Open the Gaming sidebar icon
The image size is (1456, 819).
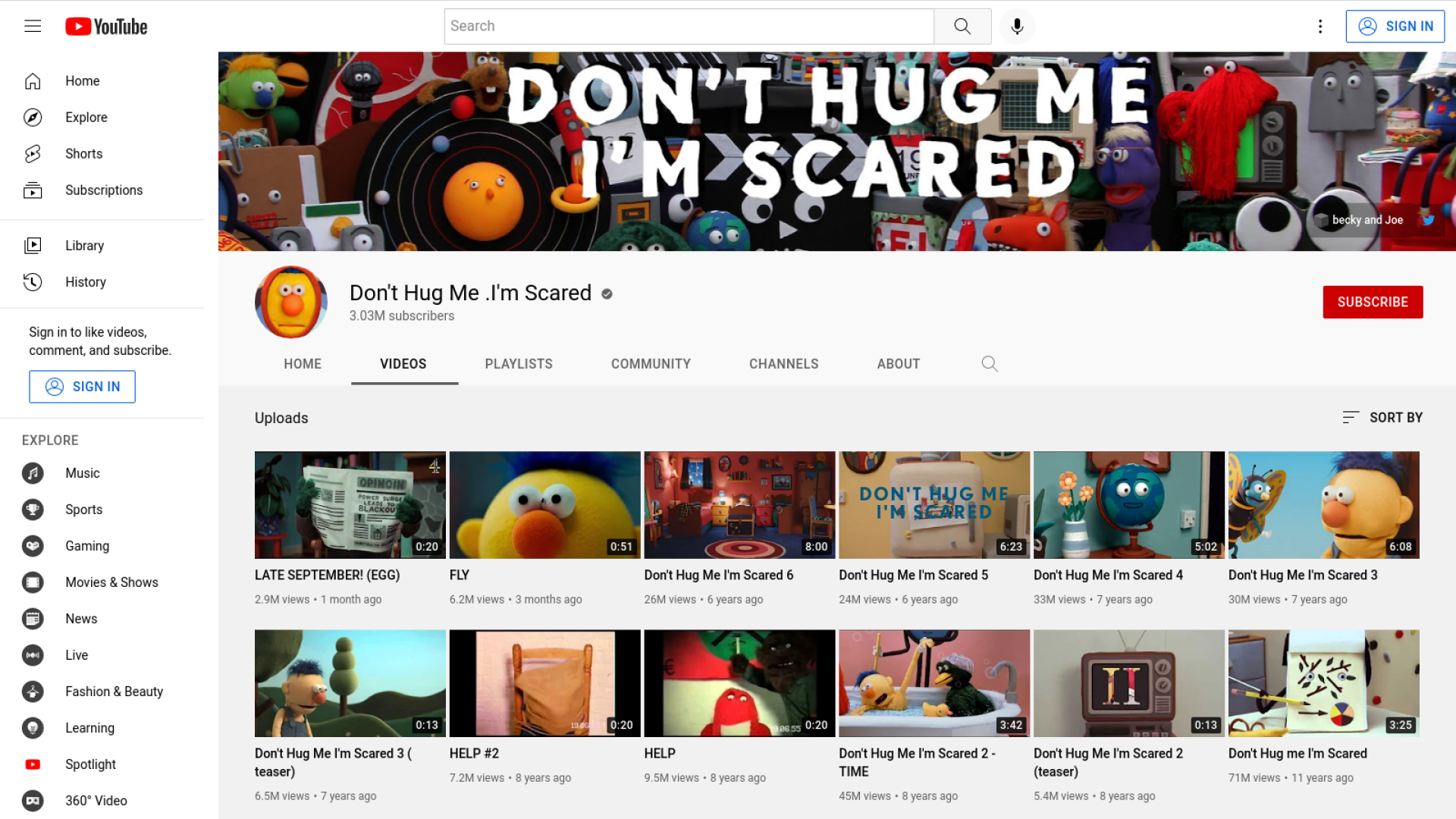(x=33, y=546)
